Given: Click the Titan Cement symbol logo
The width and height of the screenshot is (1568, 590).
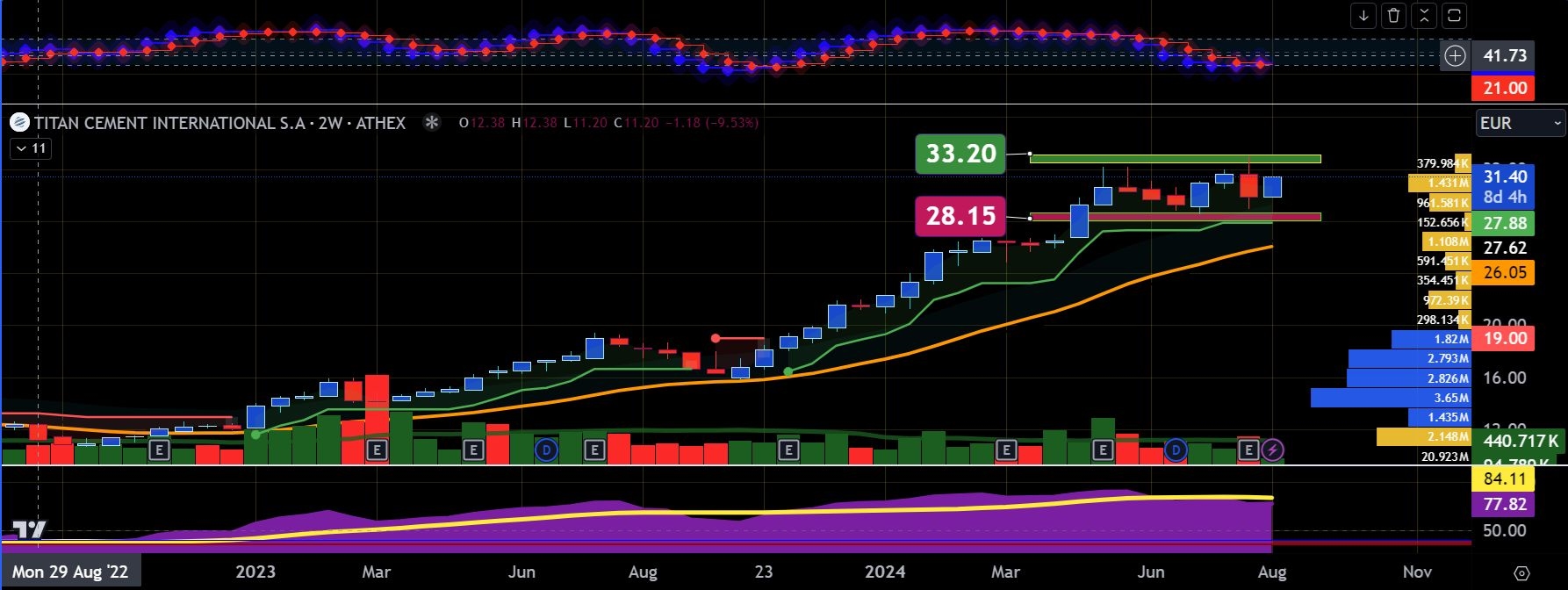Looking at the screenshot, I should 19,123.
